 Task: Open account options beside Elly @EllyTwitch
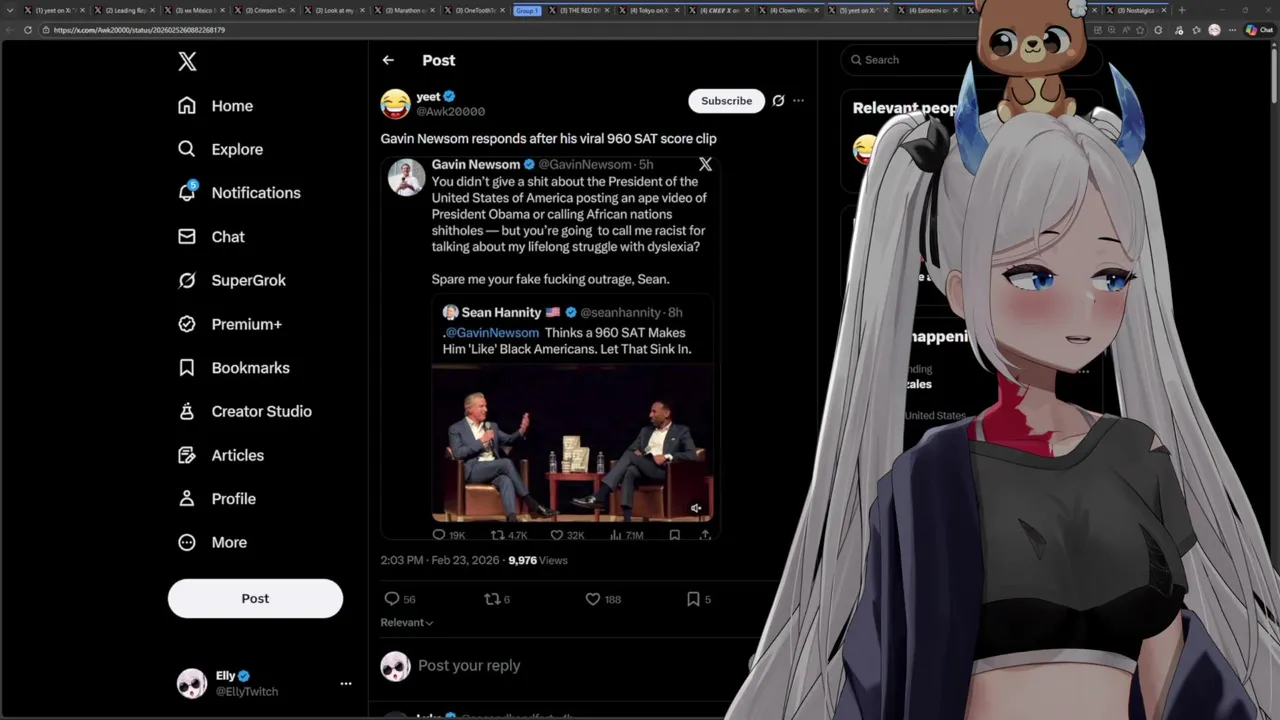(346, 684)
